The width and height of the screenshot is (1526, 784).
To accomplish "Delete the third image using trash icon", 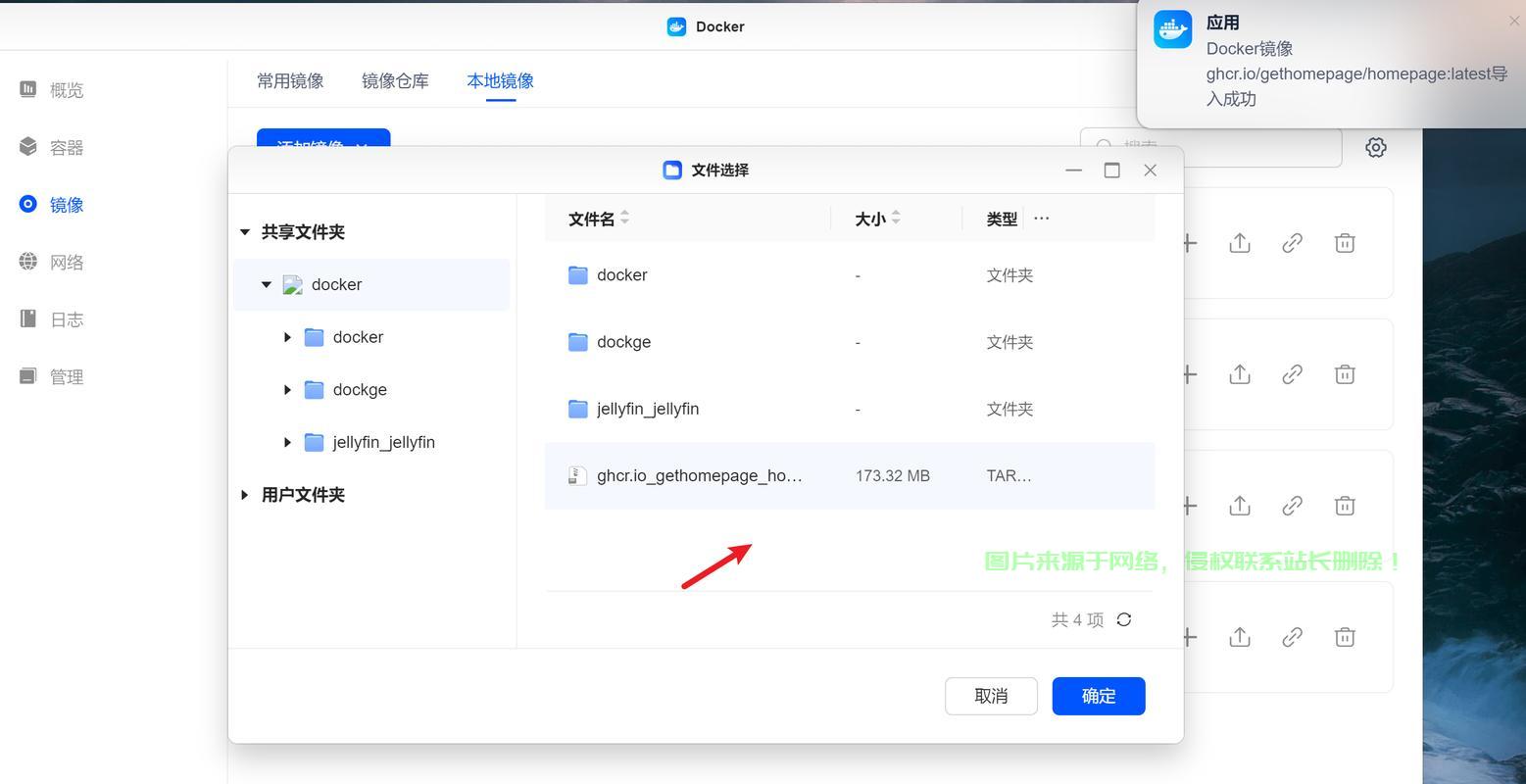I will click(1345, 506).
